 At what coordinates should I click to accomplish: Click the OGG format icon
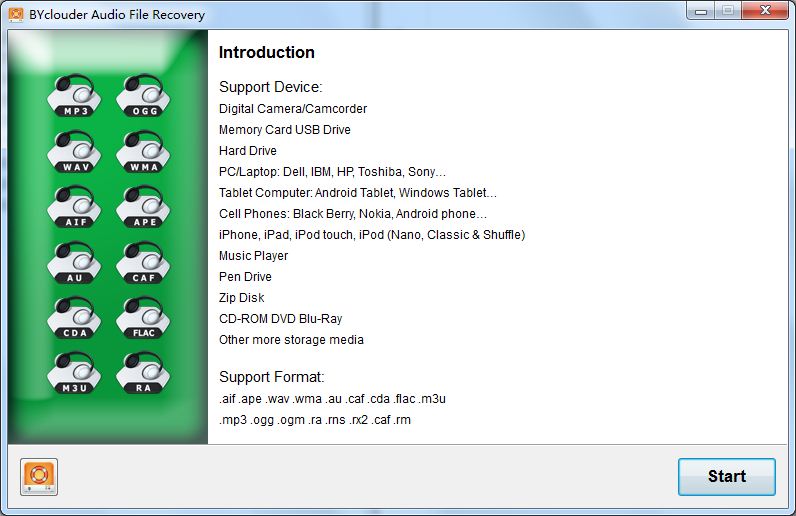(143, 96)
